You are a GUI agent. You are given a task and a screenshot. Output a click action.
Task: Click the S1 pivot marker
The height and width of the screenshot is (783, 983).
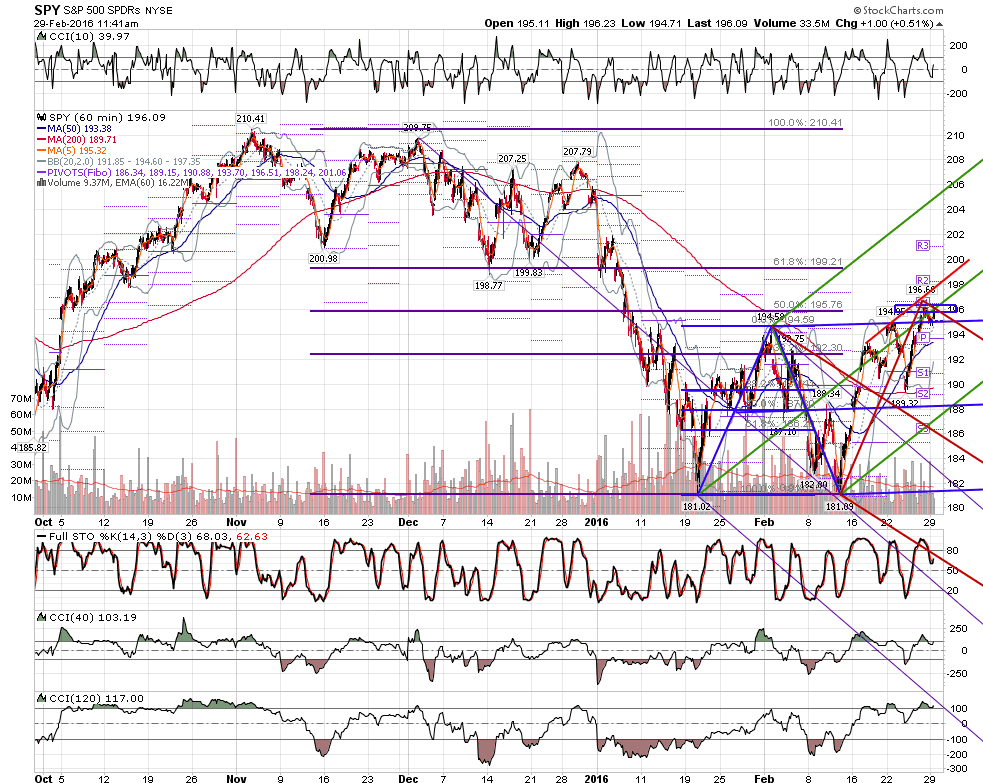point(922,372)
